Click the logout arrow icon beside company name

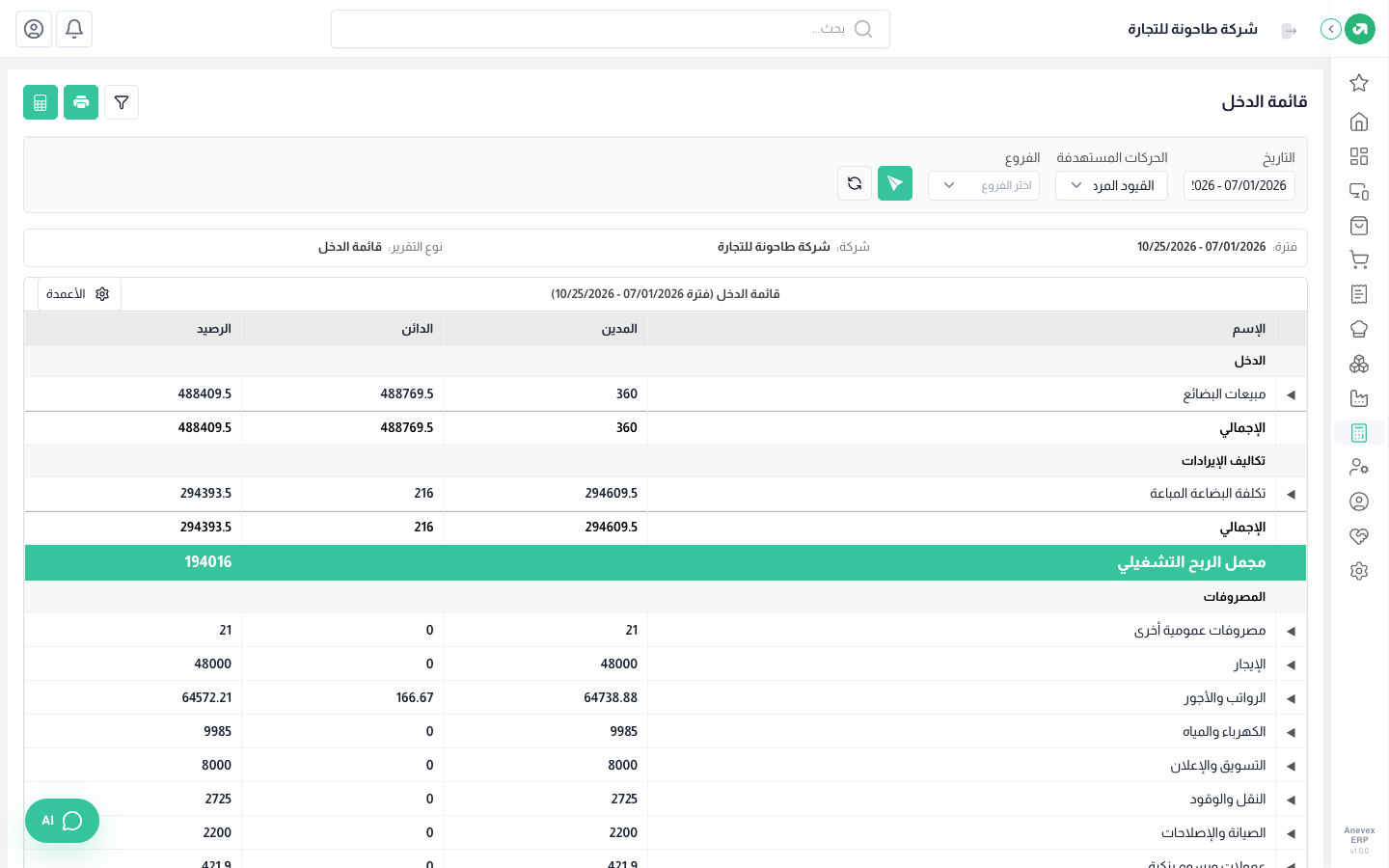pyautogui.click(x=1290, y=31)
